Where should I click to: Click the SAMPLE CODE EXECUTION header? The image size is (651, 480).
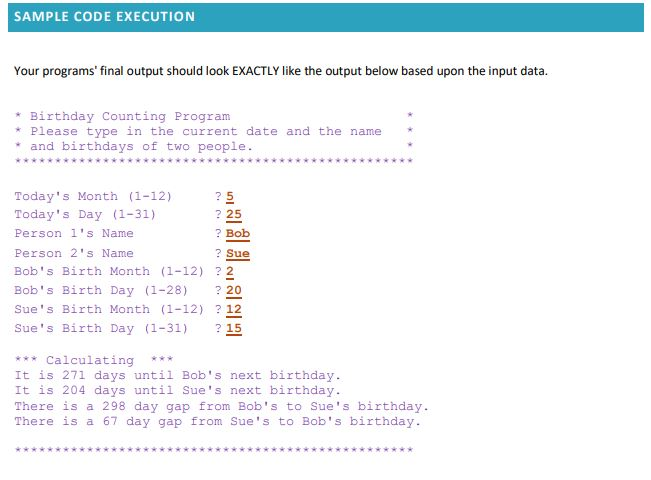point(104,17)
